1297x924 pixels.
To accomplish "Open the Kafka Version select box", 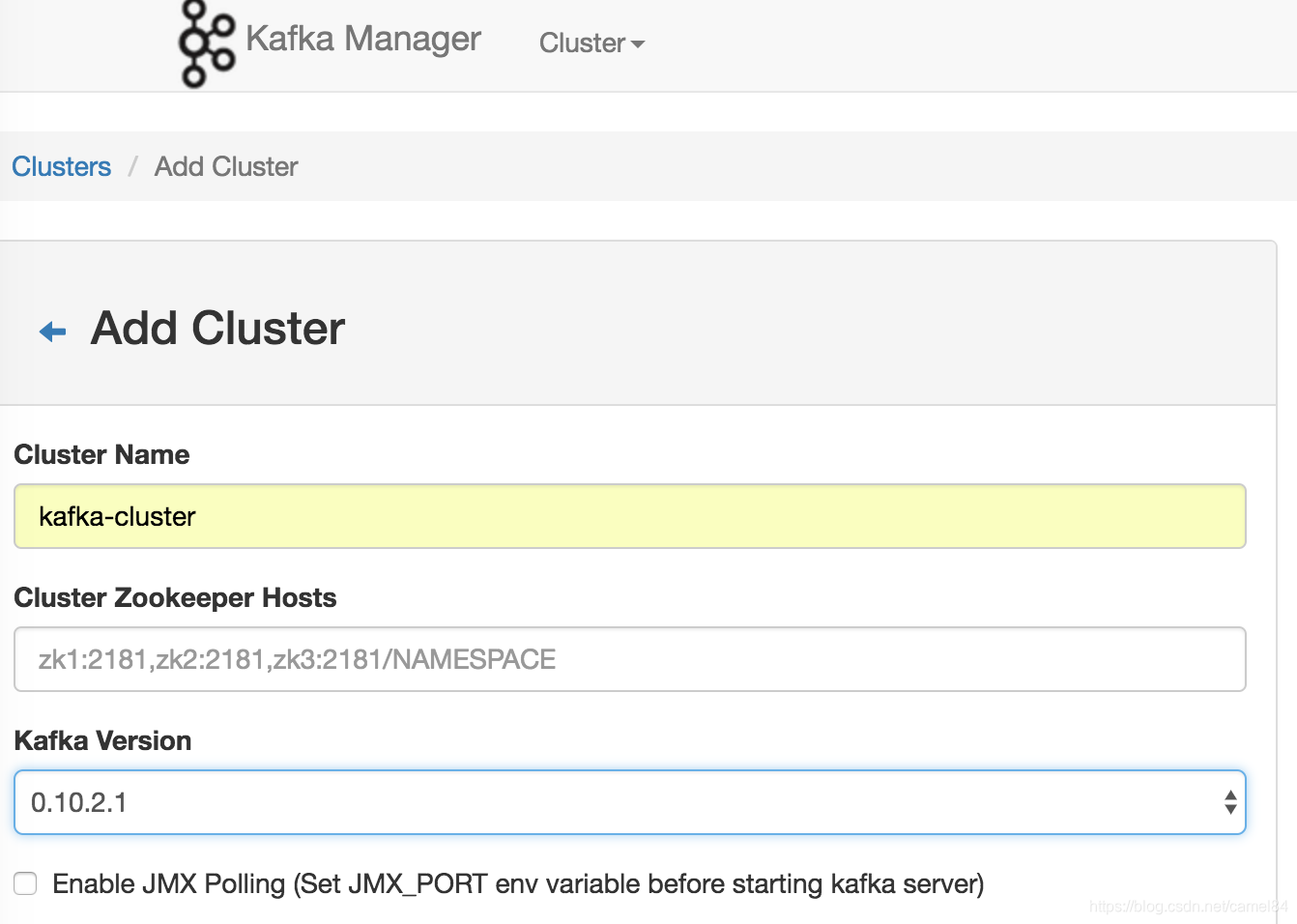I will point(630,802).
